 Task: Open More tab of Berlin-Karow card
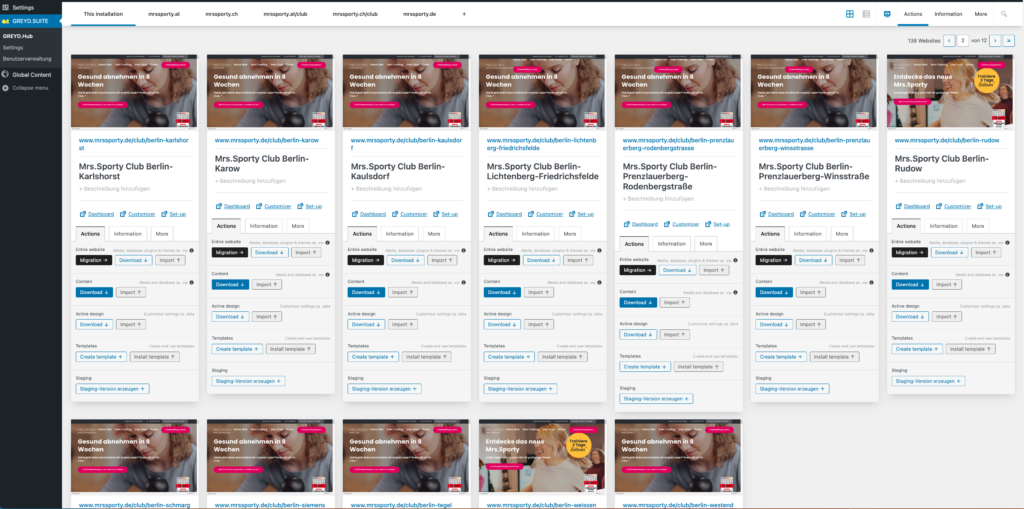coord(298,226)
